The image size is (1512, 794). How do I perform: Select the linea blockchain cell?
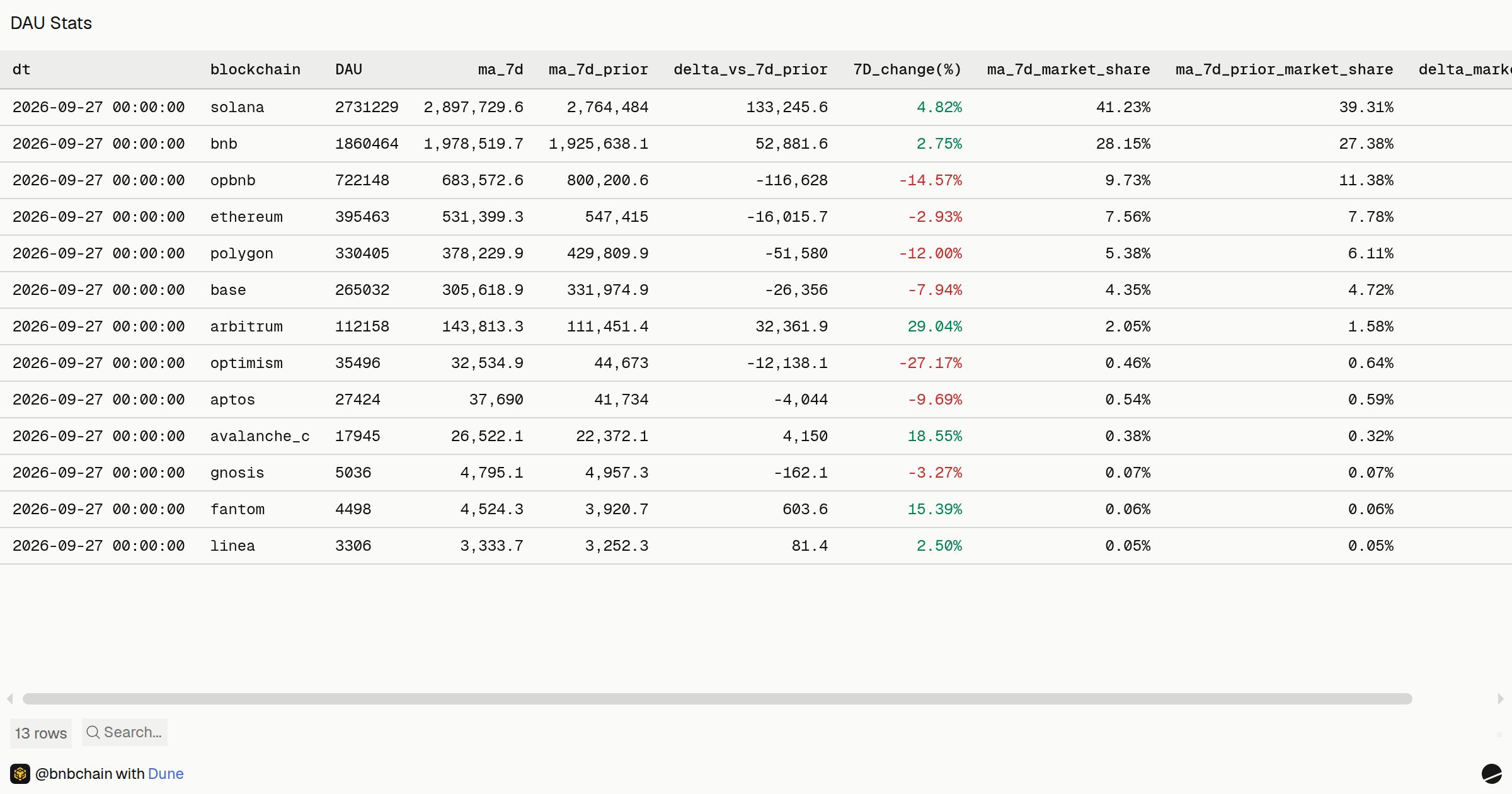tap(232, 546)
